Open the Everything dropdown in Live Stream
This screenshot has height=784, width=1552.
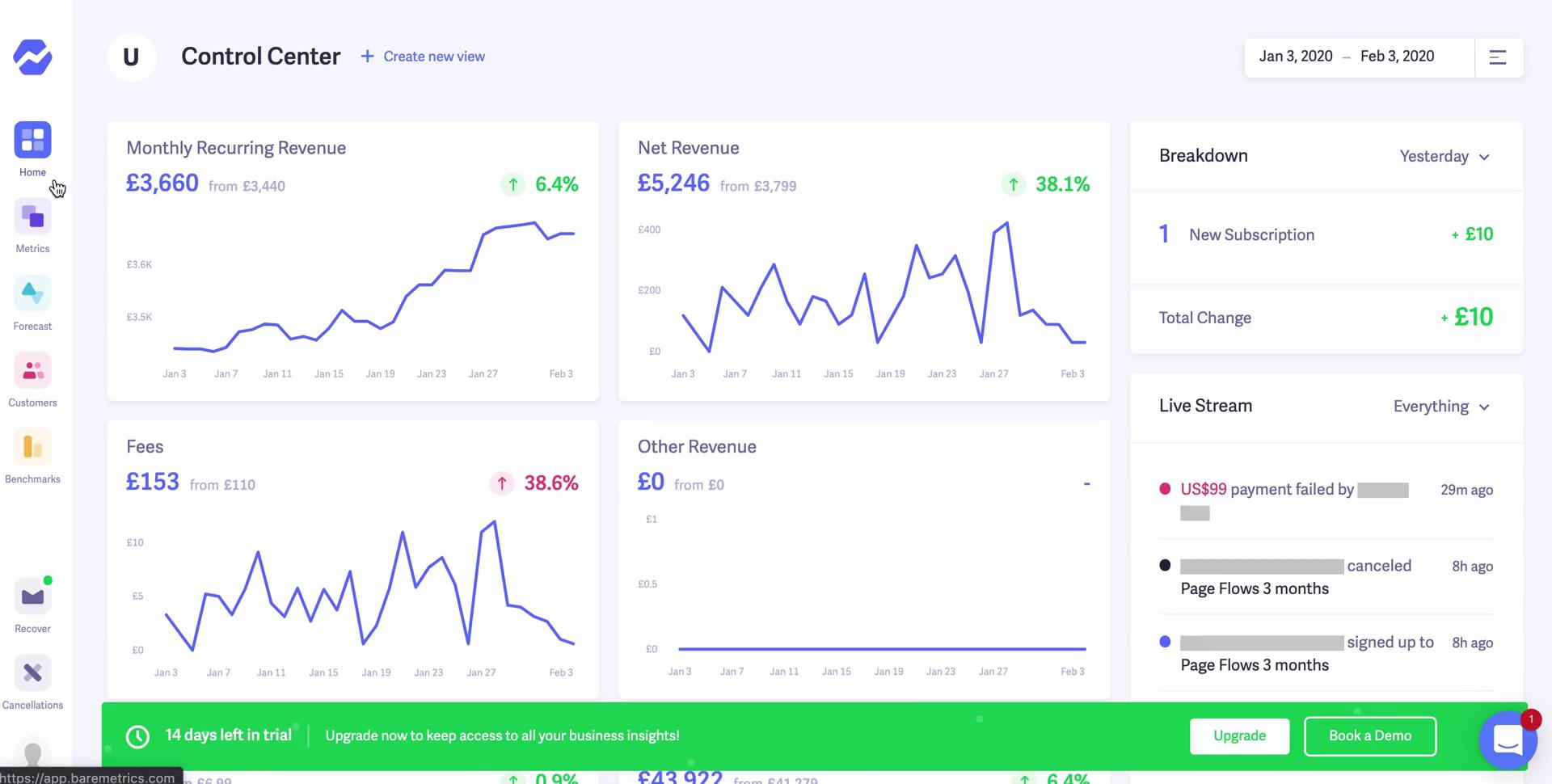click(x=1441, y=407)
